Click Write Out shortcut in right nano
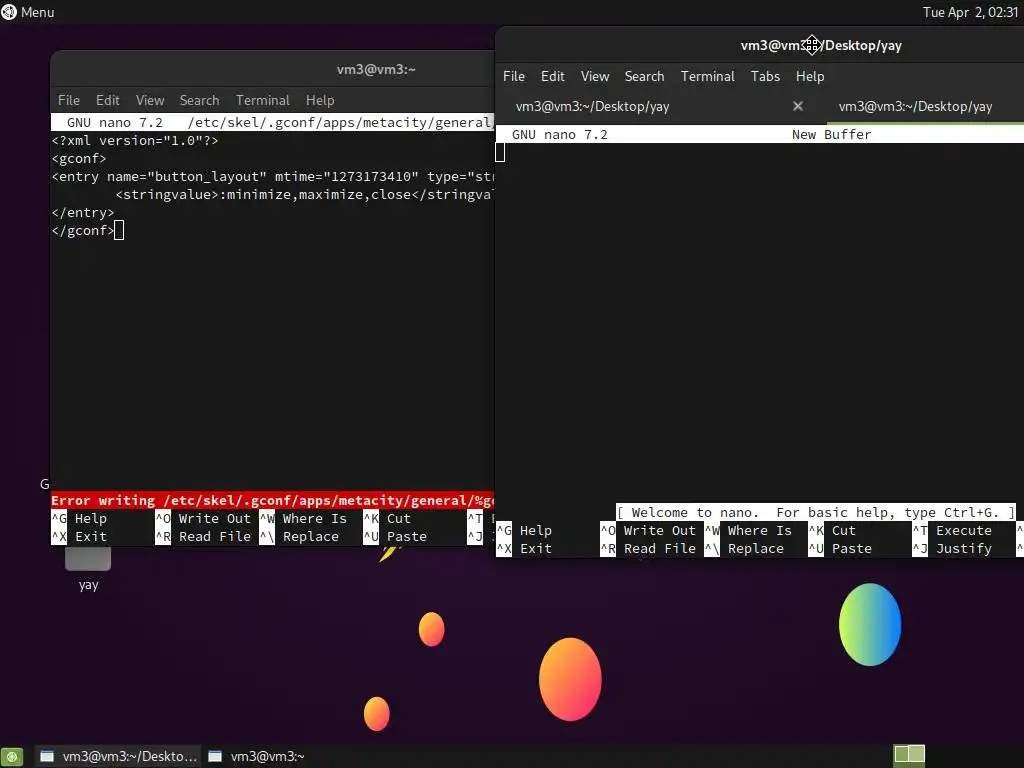Image resolution: width=1024 pixels, height=768 pixels. point(649,531)
